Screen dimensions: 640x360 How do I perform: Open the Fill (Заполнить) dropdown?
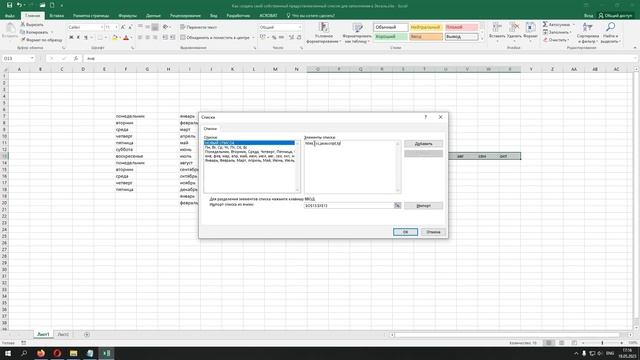click(558, 32)
